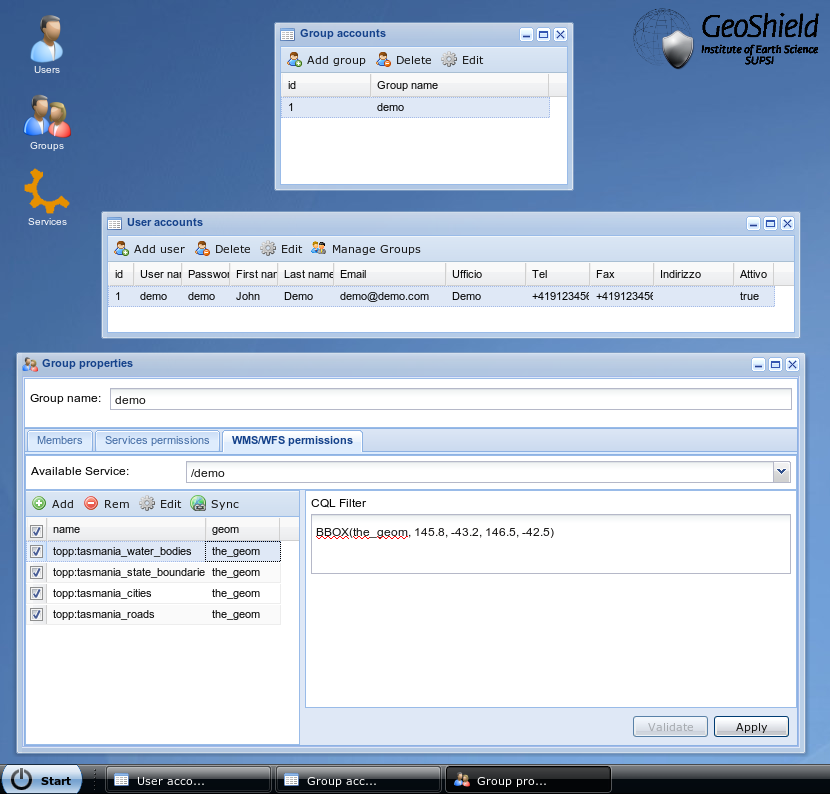Switch to the Members tab
Screen dimensions: 830x794
59,440
